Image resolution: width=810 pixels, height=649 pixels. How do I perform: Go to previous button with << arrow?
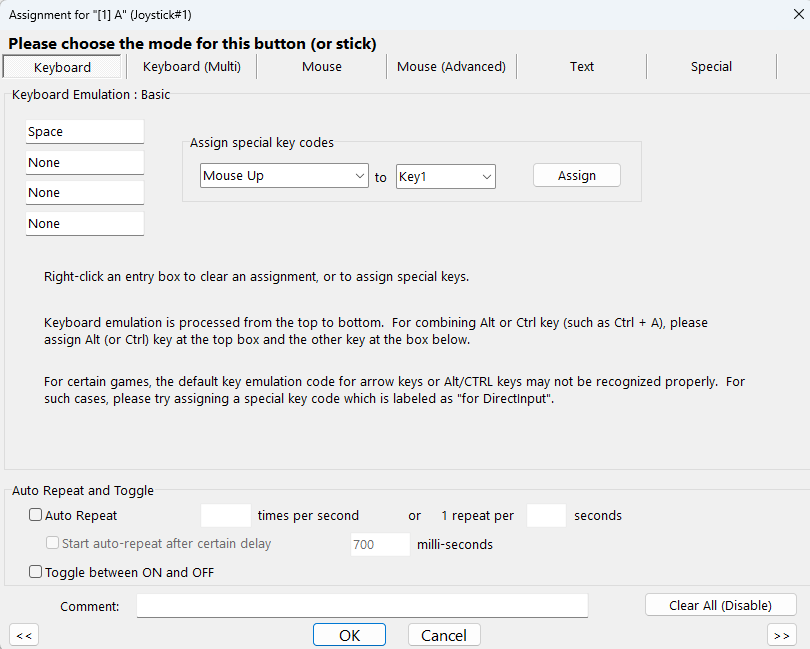(x=24, y=635)
